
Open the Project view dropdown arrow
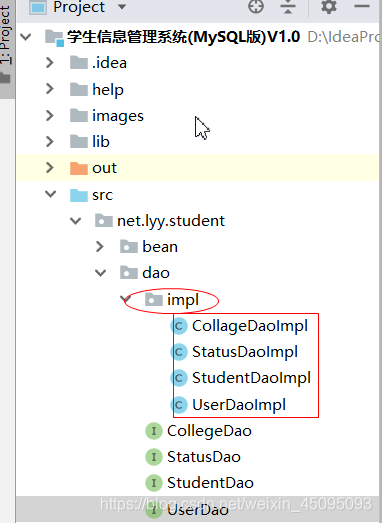click(122, 7)
